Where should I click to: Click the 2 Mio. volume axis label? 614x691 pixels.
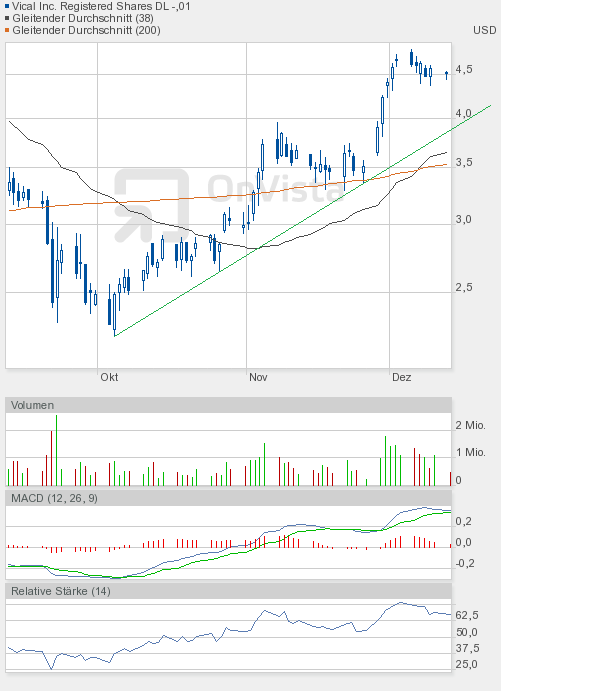(x=470, y=425)
